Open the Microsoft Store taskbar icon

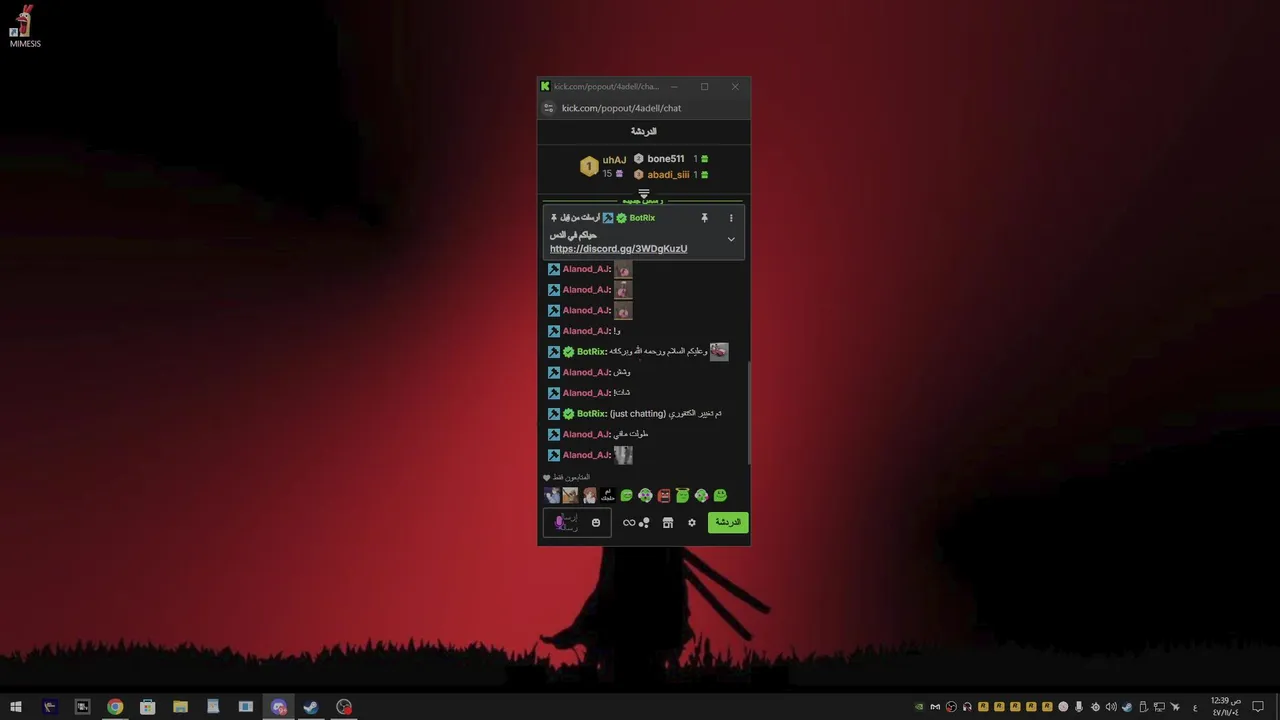pyautogui.click(x=147, y=707)
